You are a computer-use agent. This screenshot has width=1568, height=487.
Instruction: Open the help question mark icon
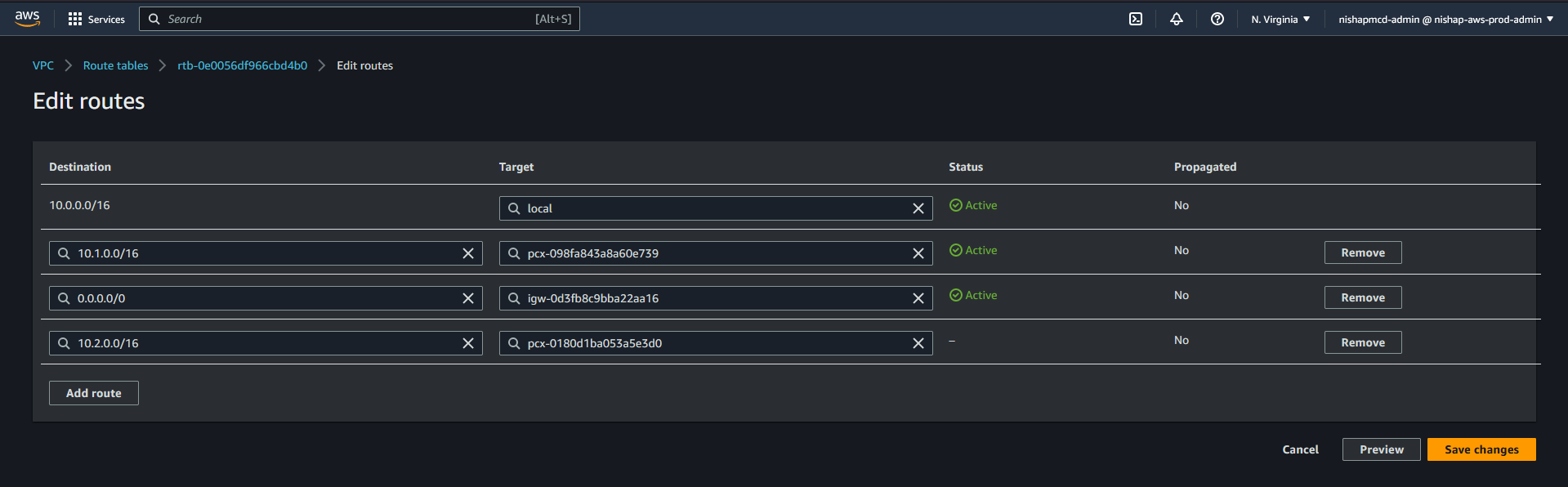click(1217, 19)
